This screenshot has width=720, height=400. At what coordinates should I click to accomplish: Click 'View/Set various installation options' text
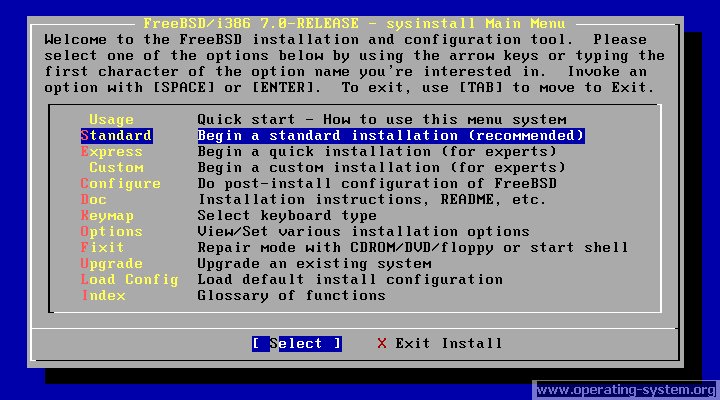pos(364,231)
